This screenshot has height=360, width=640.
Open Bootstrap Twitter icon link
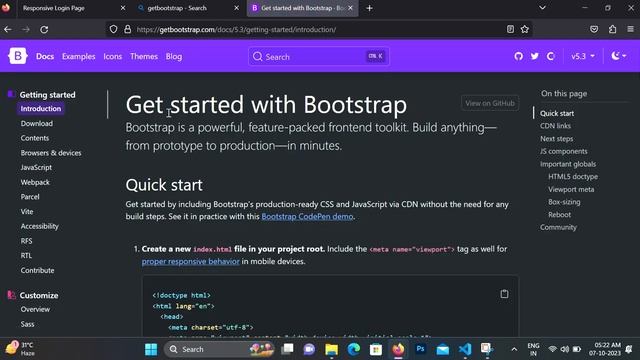coord(535,56)
